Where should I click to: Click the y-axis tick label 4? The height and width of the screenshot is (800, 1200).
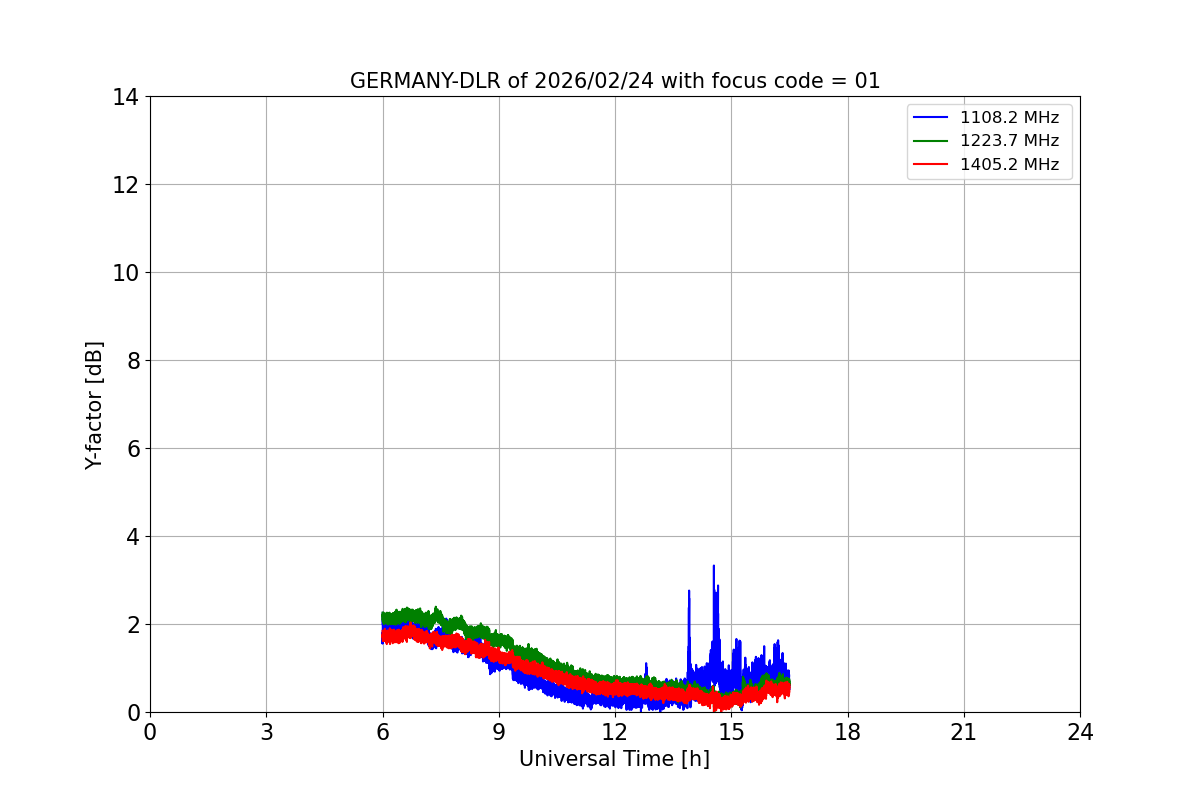[131, 537]
